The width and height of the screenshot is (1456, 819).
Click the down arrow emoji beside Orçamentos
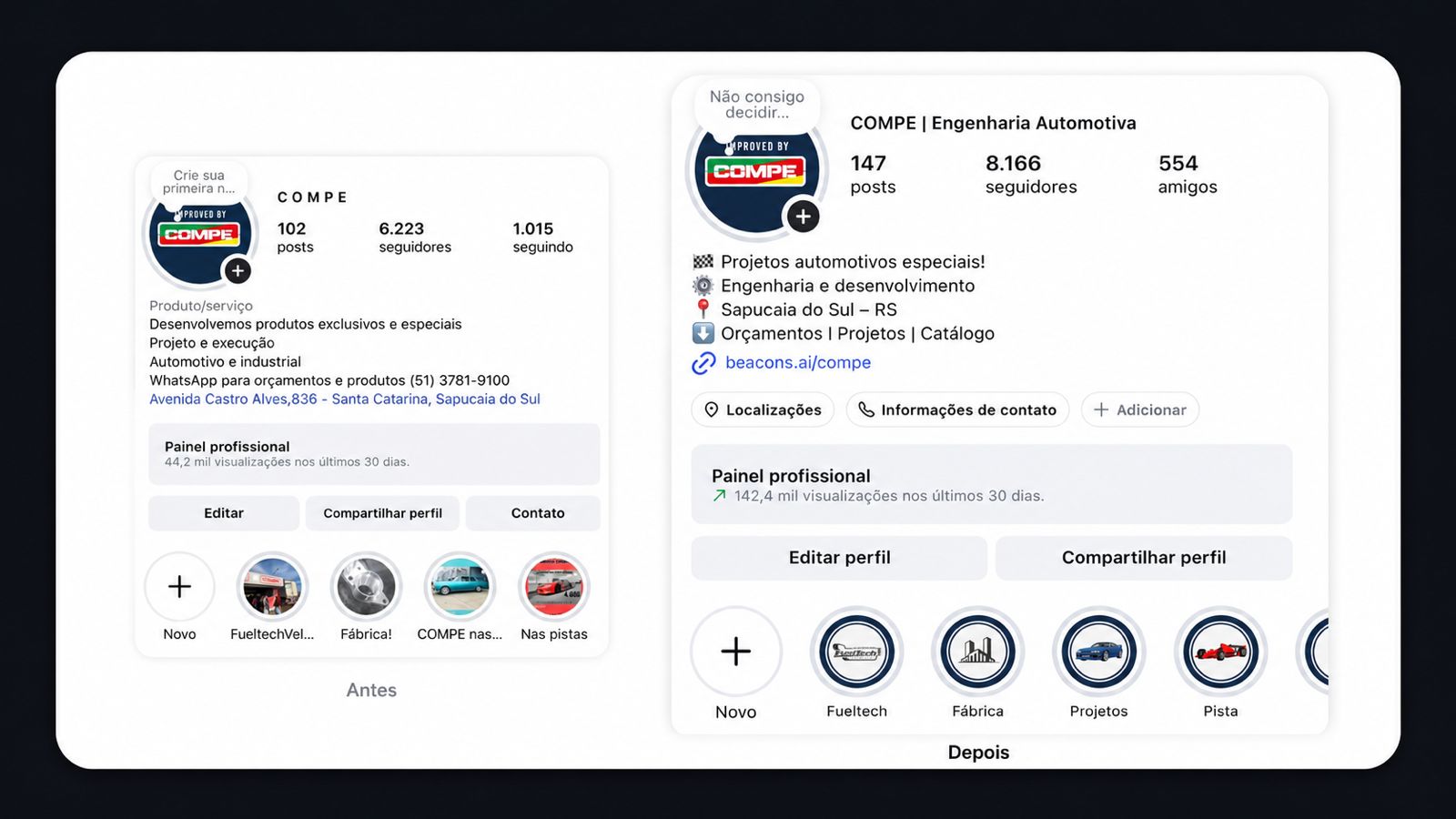coord(703,333)
